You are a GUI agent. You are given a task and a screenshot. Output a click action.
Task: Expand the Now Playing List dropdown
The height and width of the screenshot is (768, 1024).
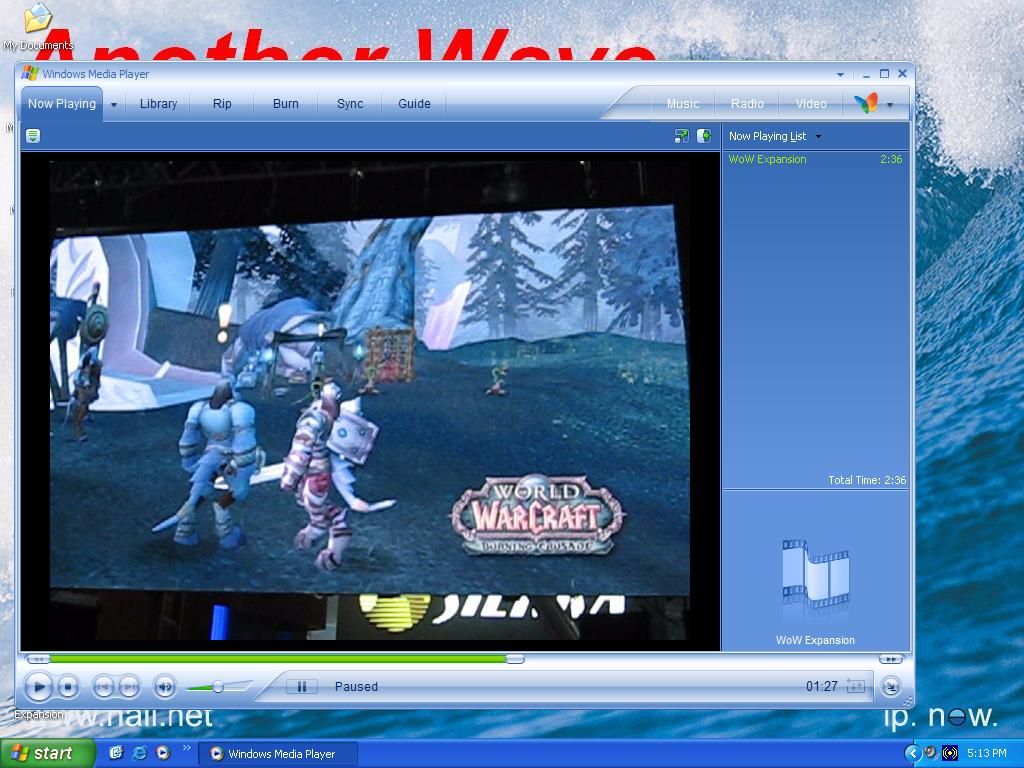coord(818,137)
